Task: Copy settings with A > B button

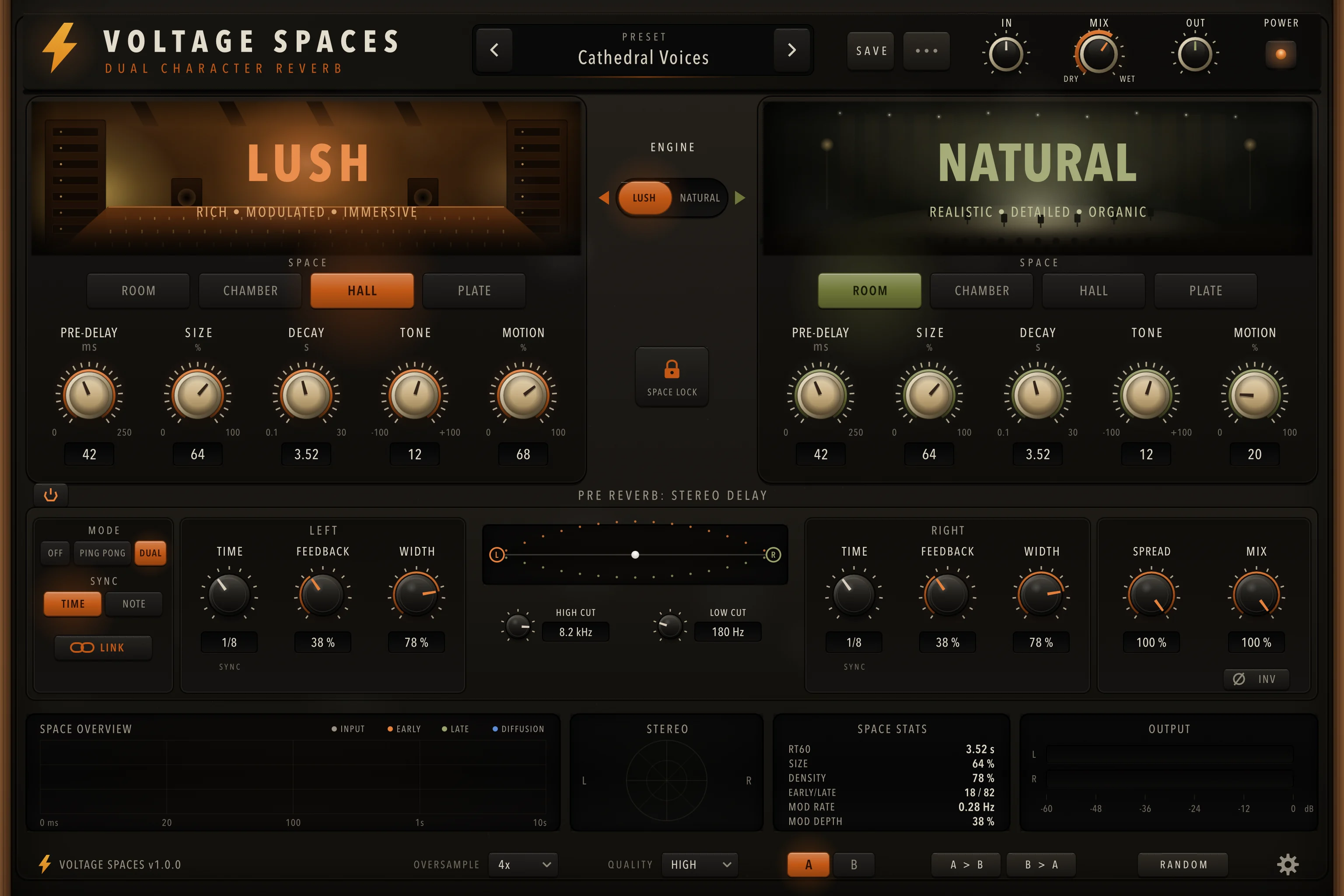Action: (966, 864)
